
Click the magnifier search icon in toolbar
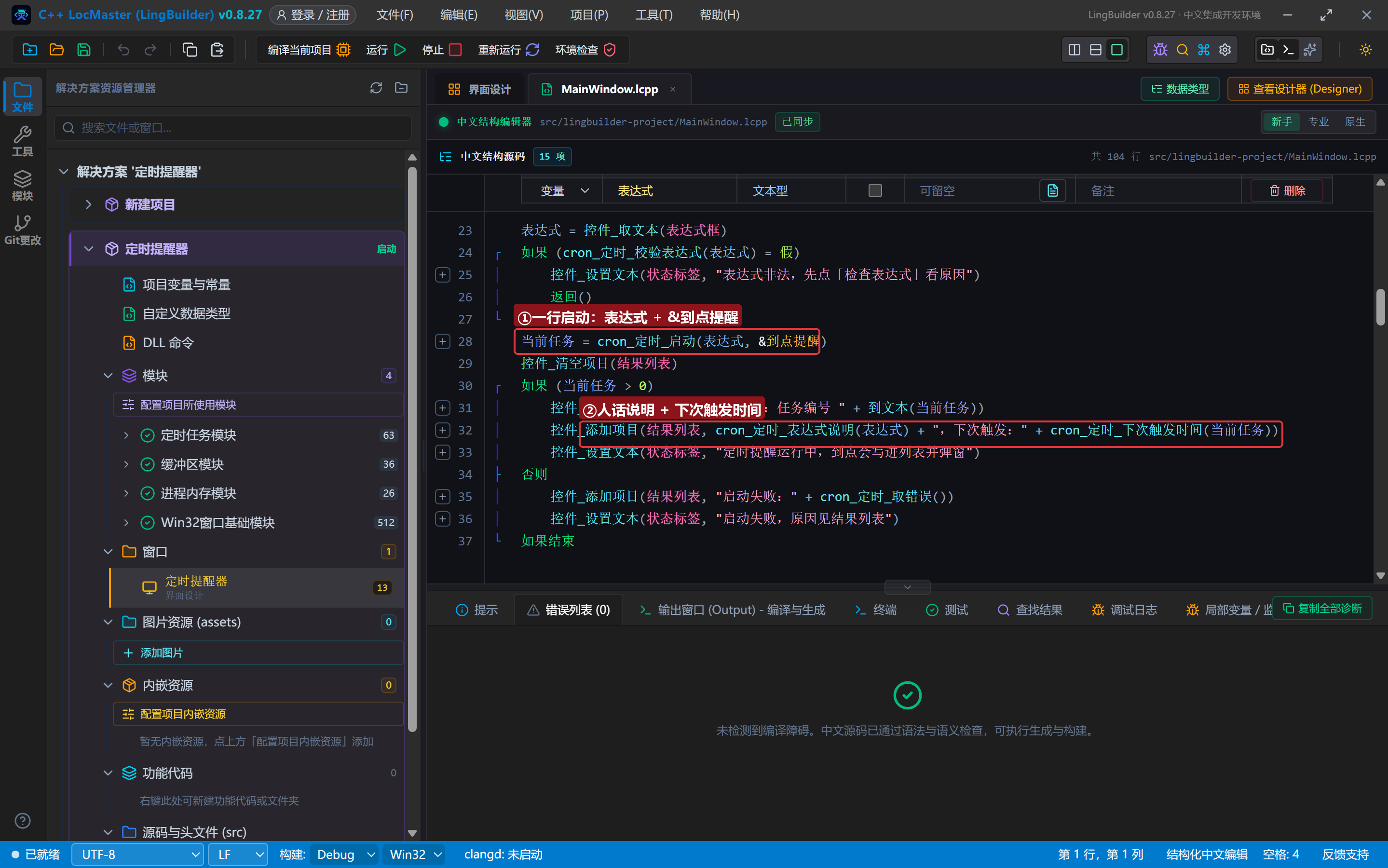[1182, 50]
